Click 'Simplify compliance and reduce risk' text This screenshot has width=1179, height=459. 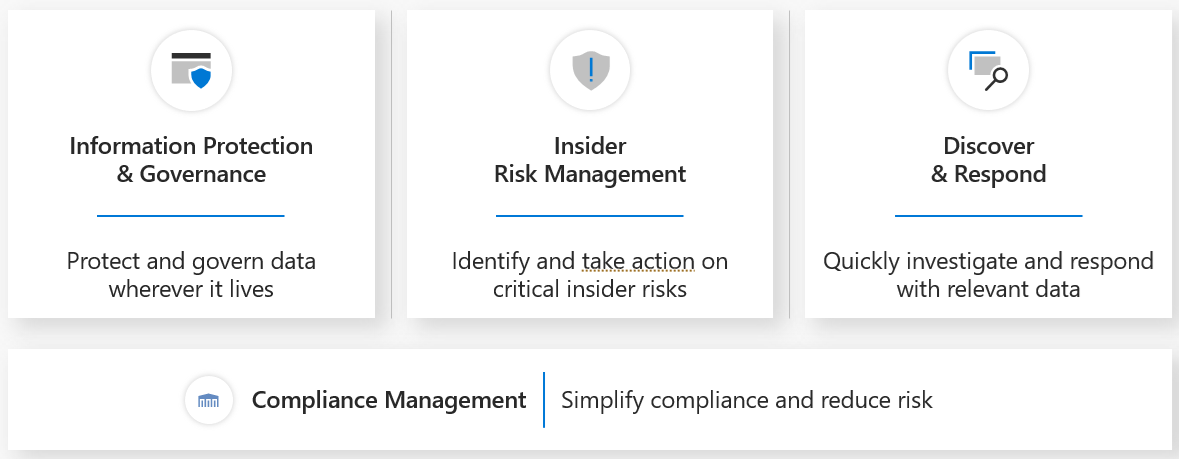(747, 401)
